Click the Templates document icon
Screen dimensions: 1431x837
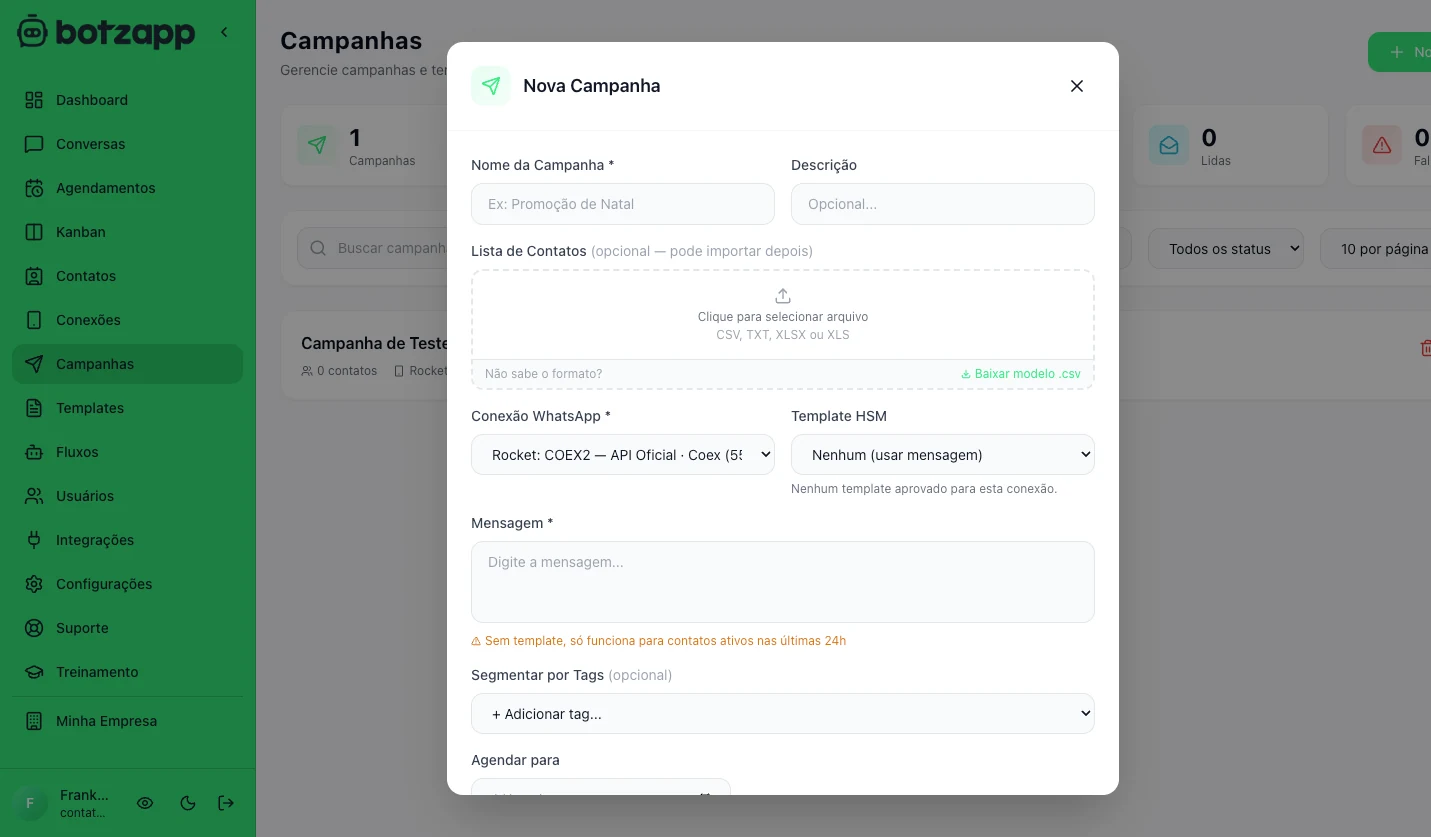34,408
